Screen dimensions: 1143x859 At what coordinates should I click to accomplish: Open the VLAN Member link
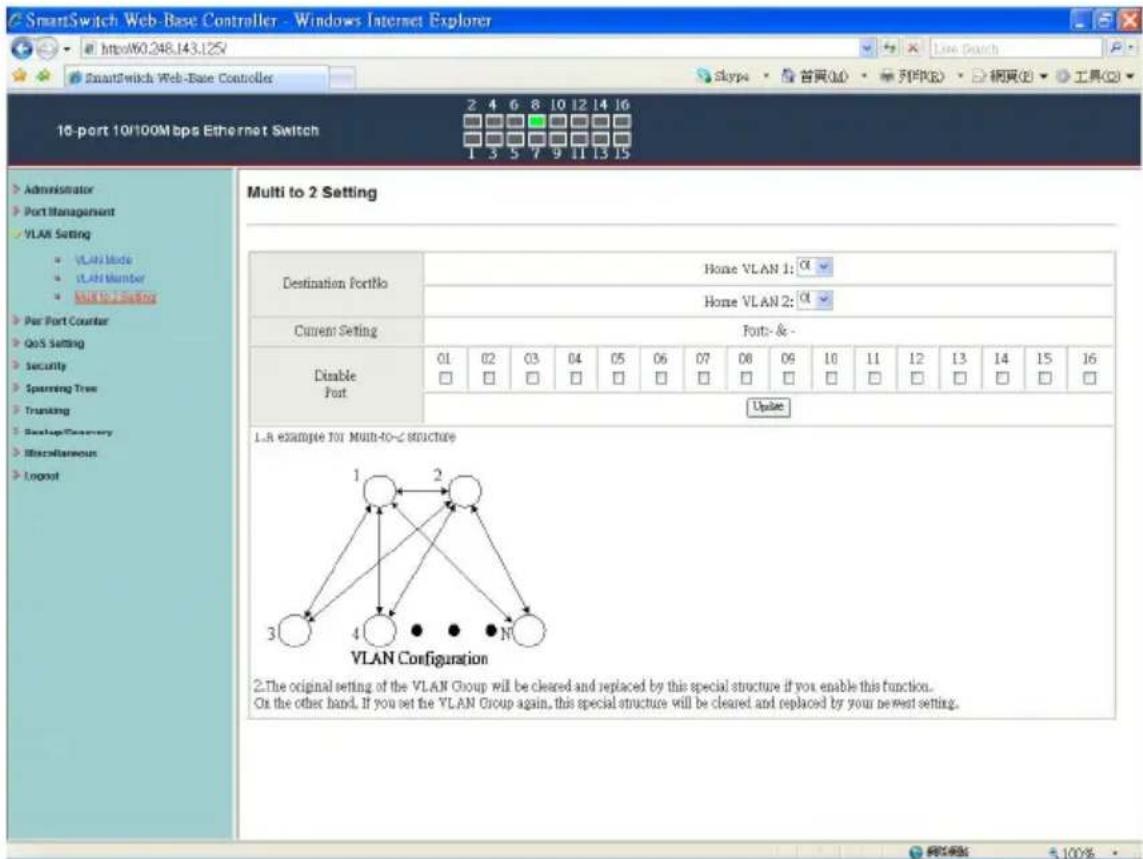pyautogui.click(x=109, y=279)
